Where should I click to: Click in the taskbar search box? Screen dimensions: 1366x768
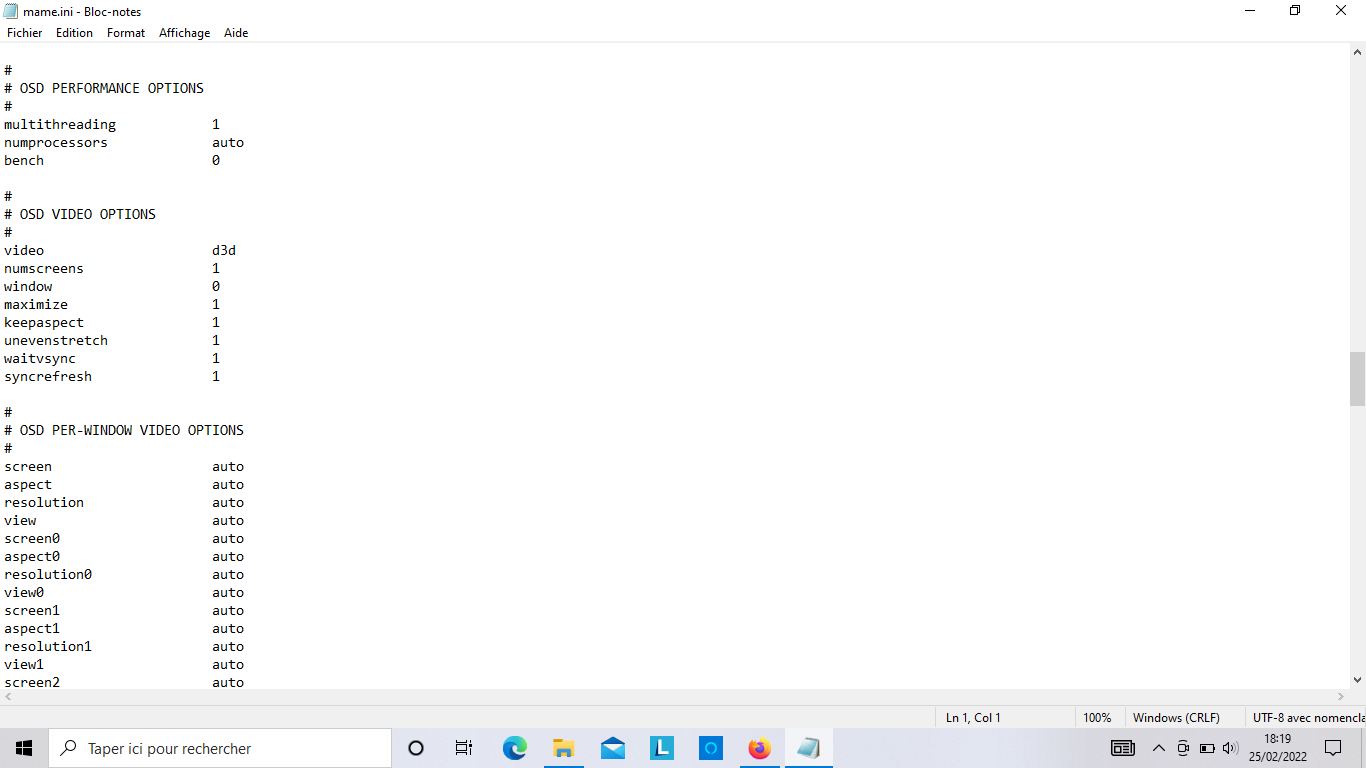220,748
